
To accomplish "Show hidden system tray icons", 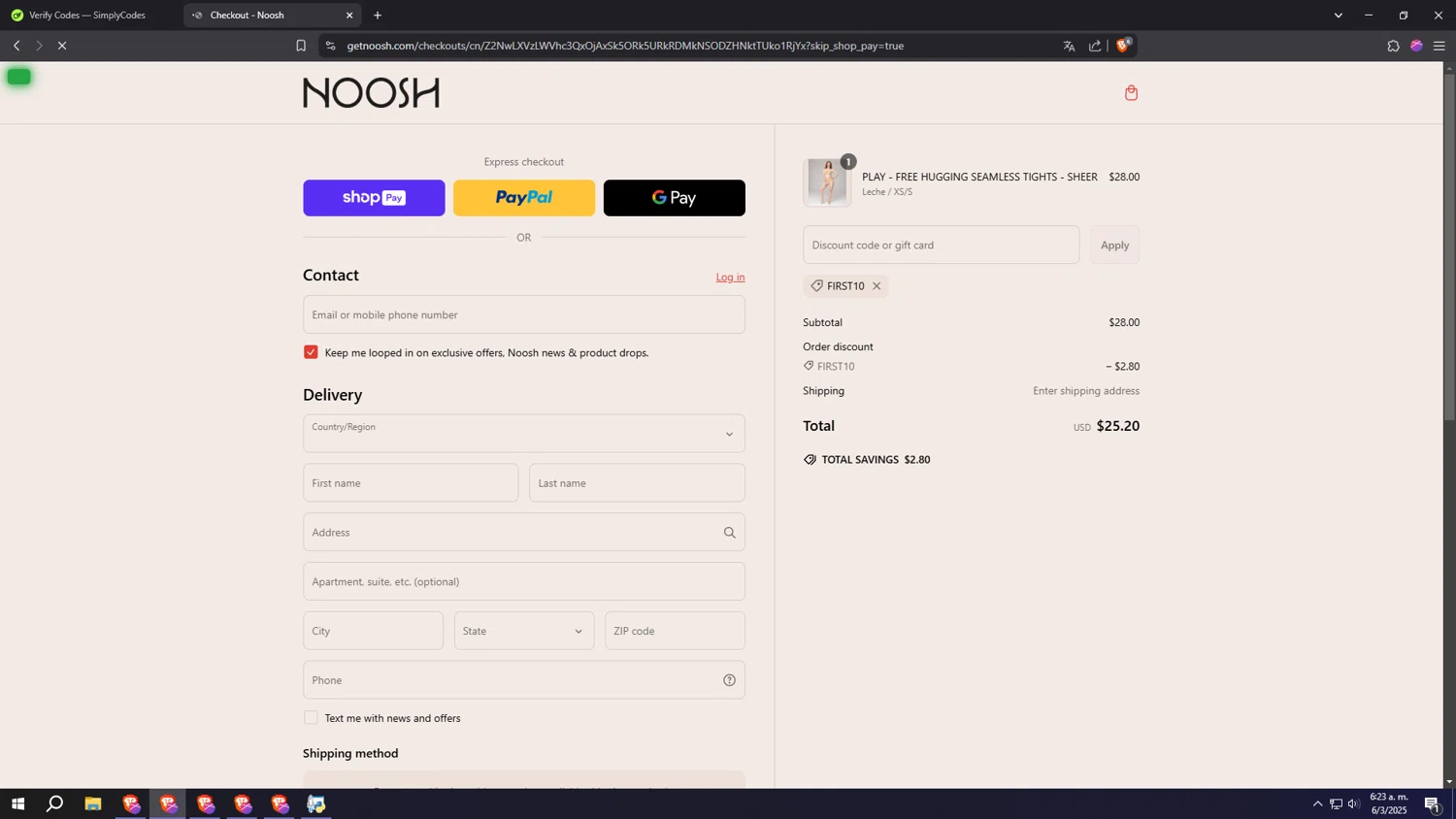I will point(1317,803).
